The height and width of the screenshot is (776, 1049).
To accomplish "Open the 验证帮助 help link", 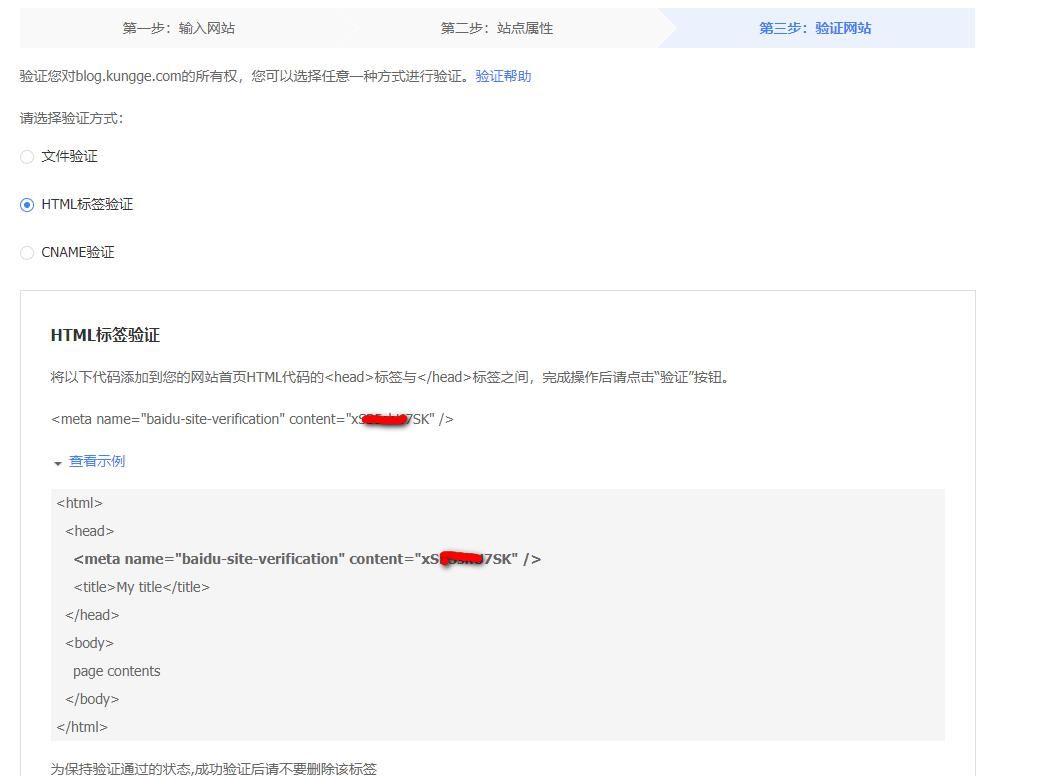I will click(x=502, y=75).
